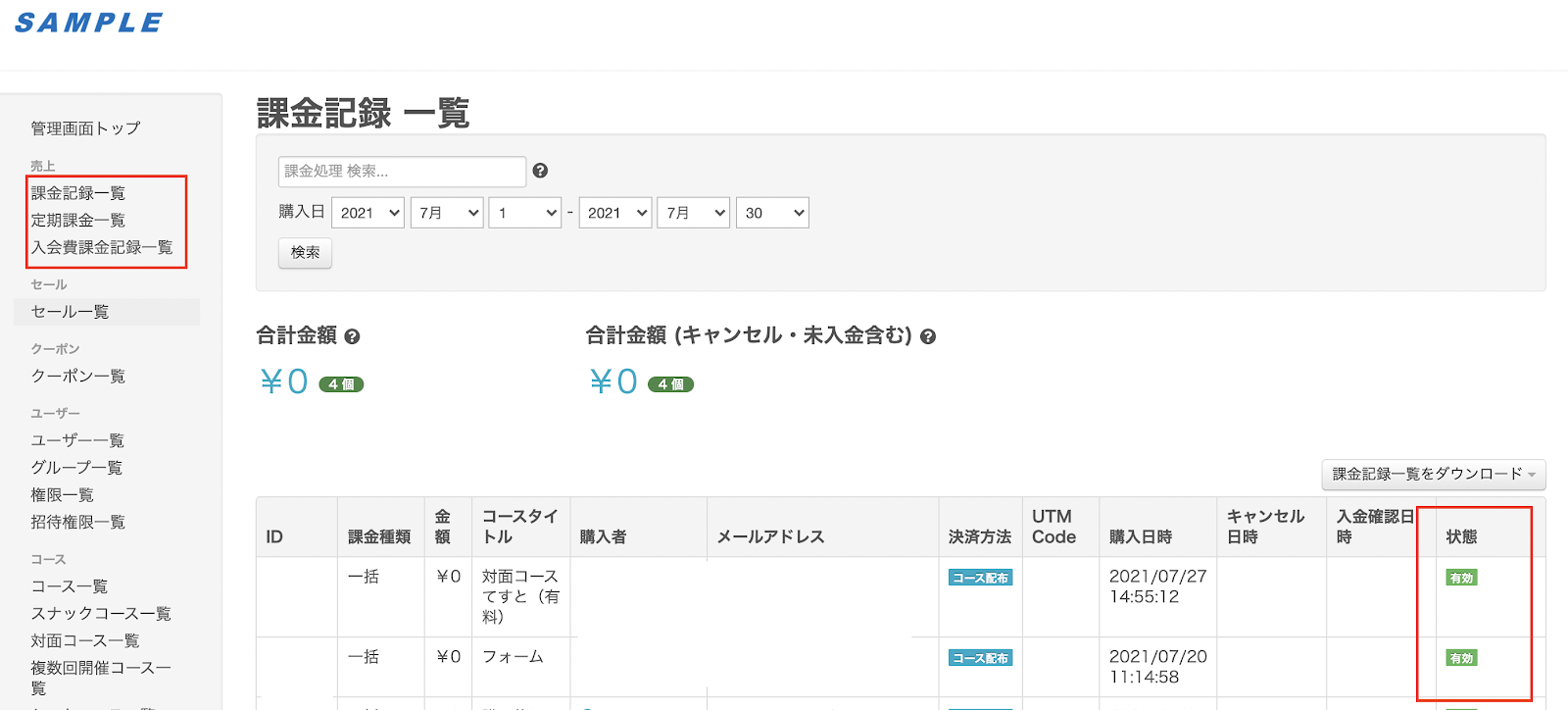
Task: Click the help icon beside the search field
Action: pos(540,171)
